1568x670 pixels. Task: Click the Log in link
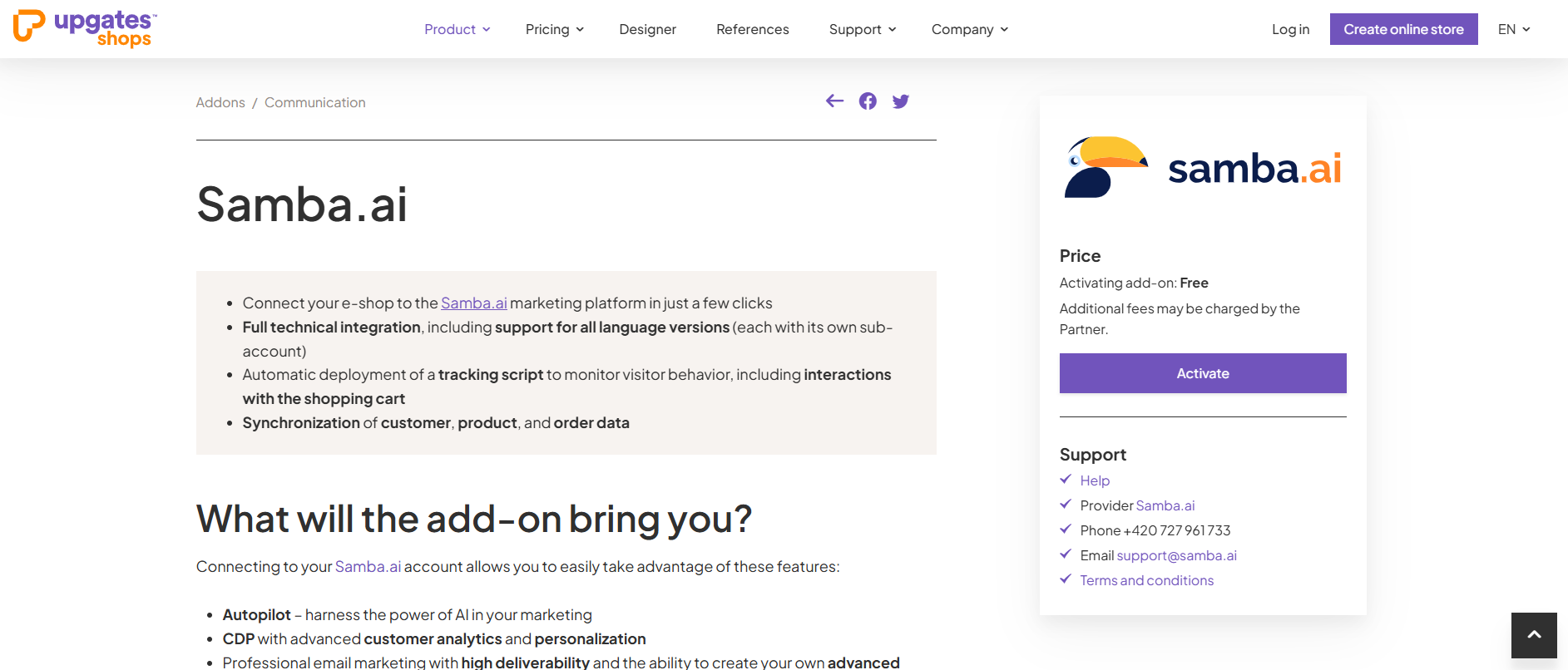click(x=1290, y=29)
